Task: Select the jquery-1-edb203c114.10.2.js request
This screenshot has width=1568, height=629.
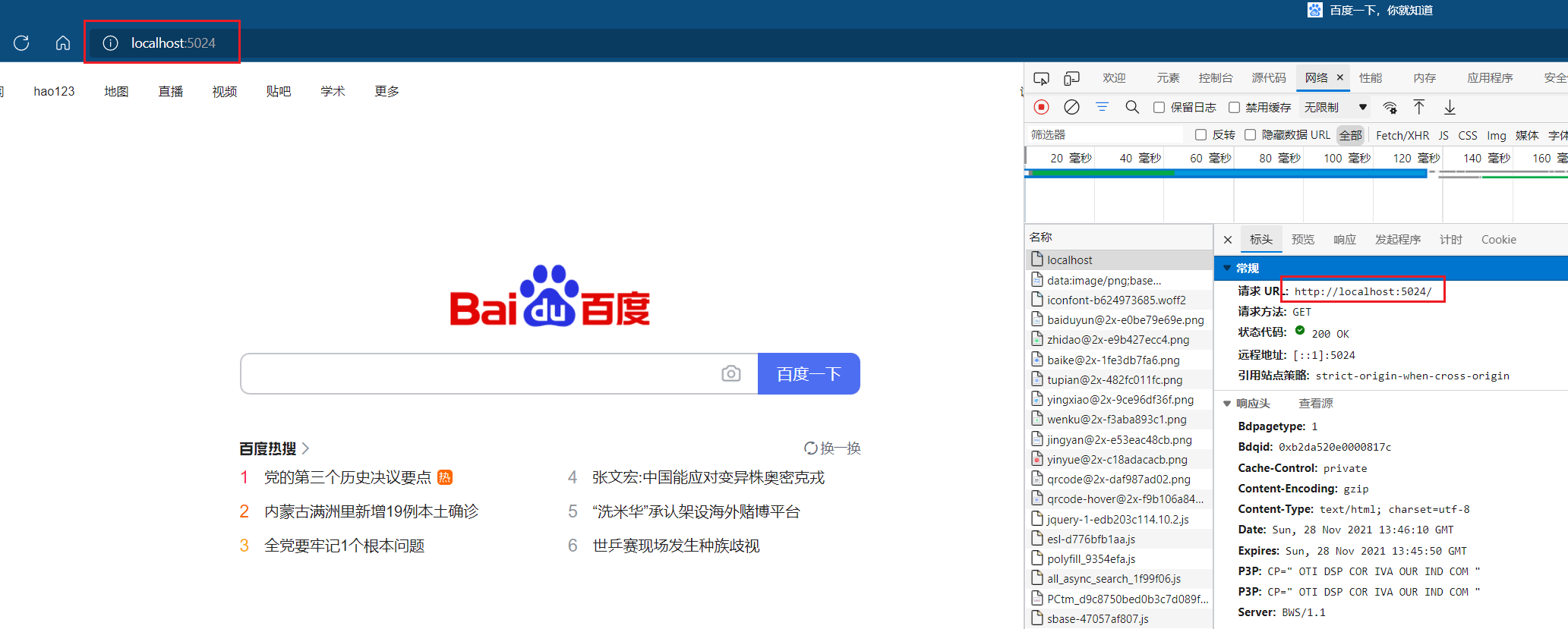Action: (x=1118, y=519)
